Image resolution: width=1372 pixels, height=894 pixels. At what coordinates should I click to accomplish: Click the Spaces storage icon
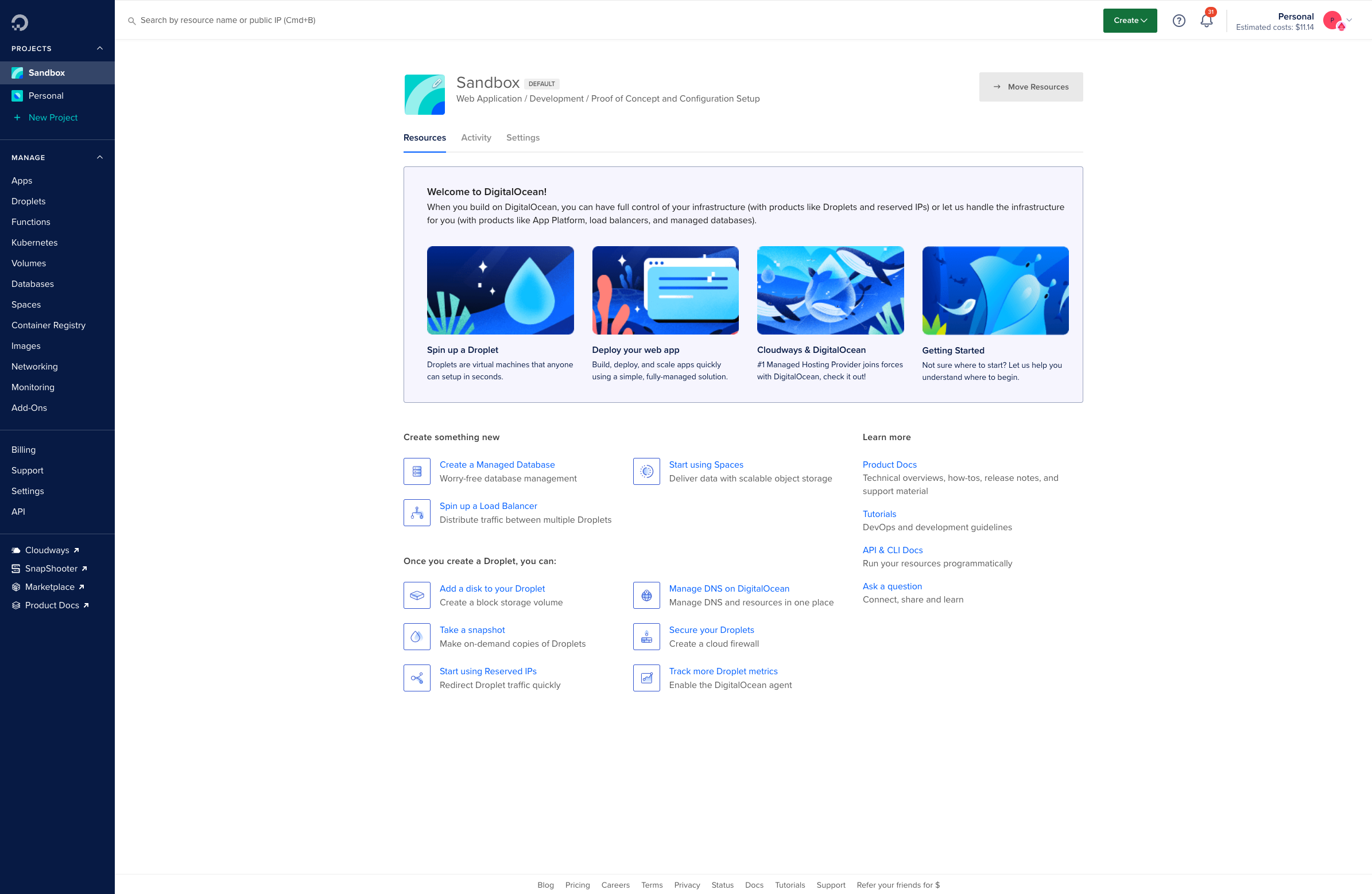pyautogui.click(x=646, y=472)
